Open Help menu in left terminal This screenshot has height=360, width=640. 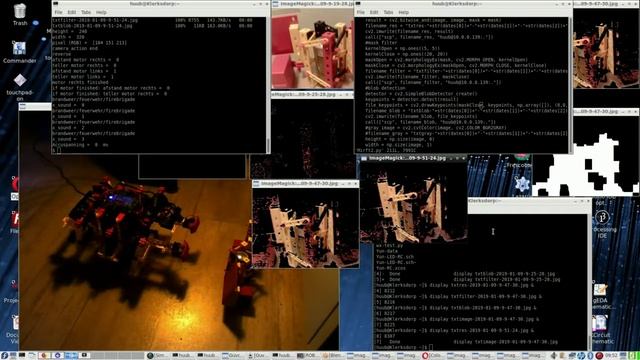tap(101, 12)
